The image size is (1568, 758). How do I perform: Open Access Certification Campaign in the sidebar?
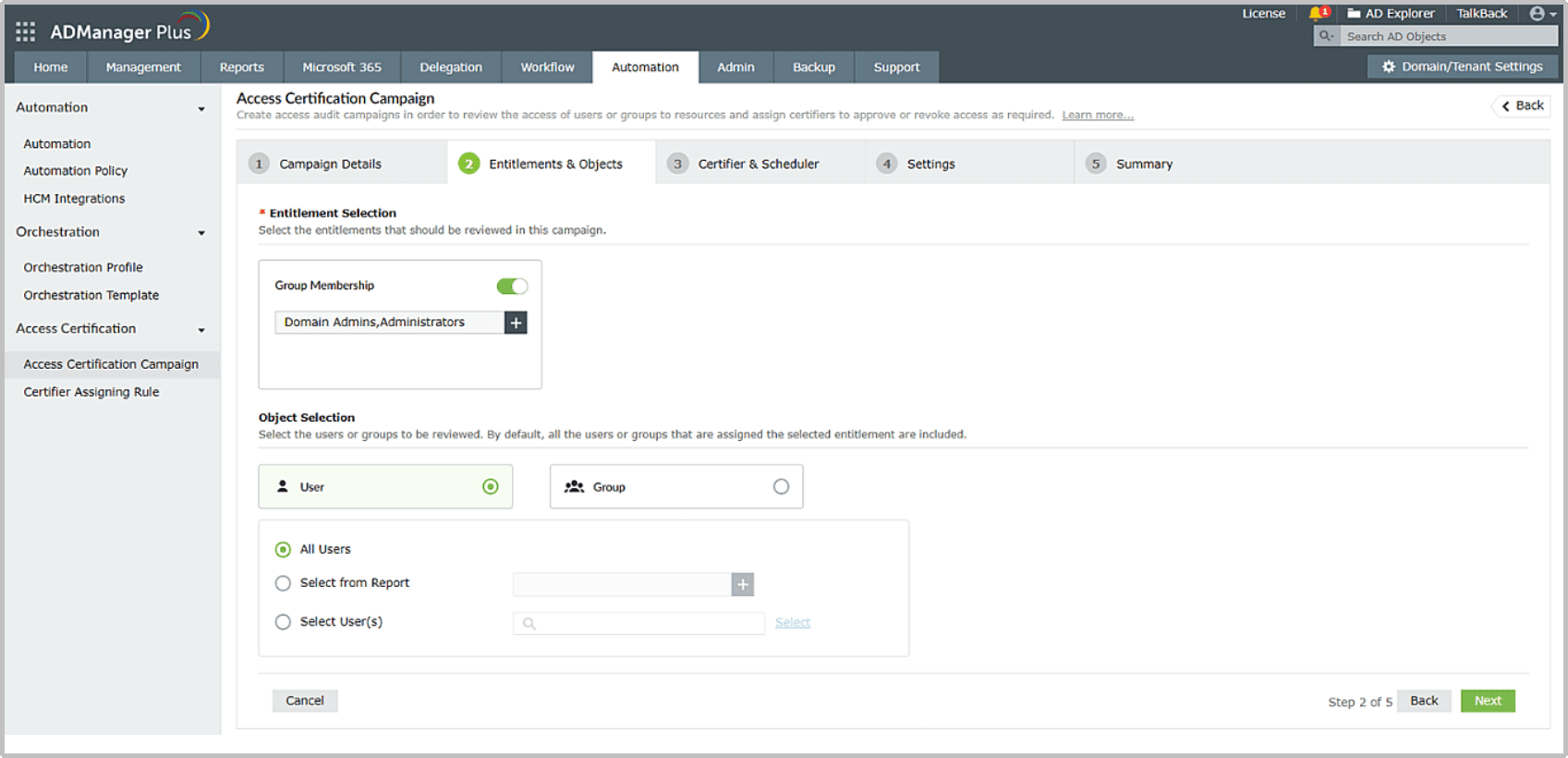coord(111,364)
